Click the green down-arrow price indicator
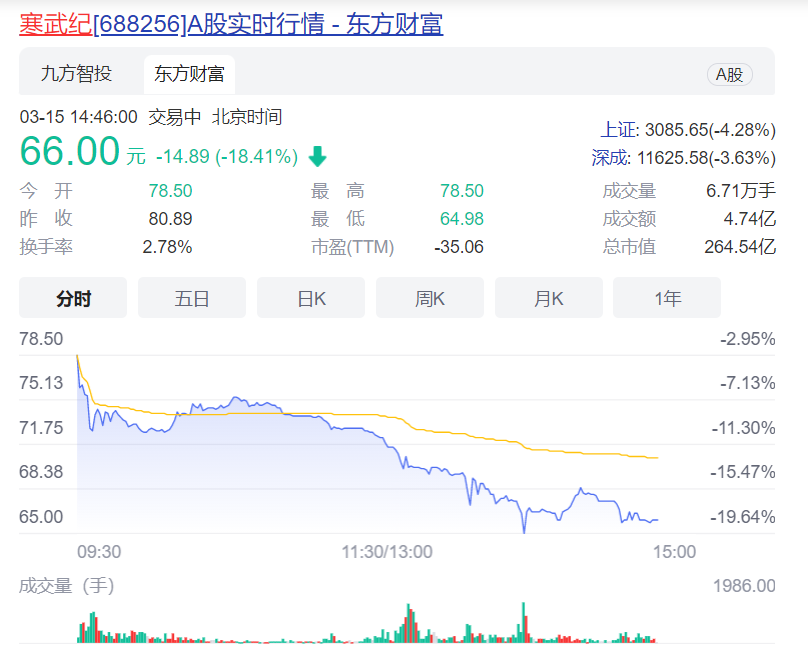 pyautogui.click(x=317, y=156)
